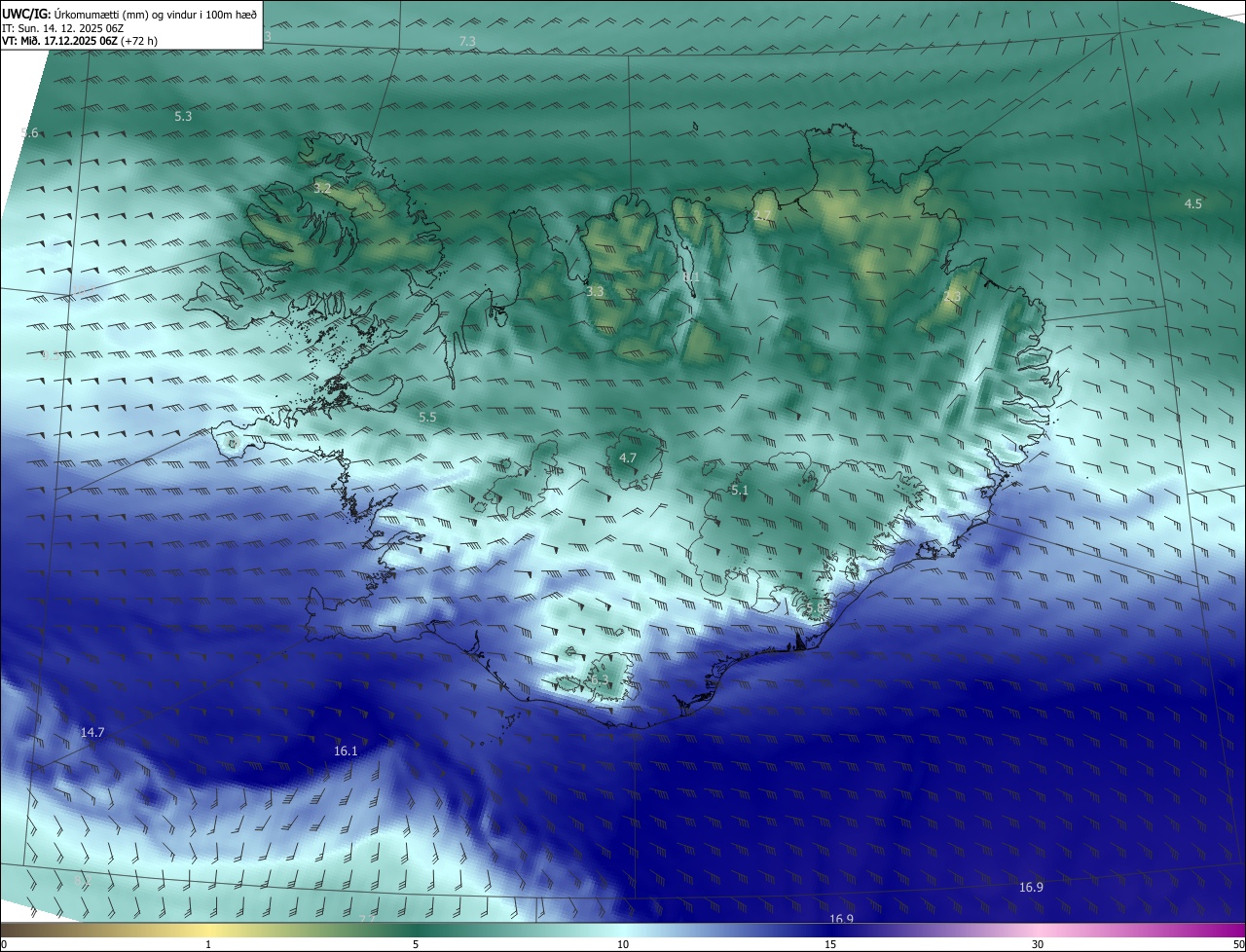
Task: Click the title 'Úrkomumætti (mm) og vindur í 100m hæð'
Action: tap(156, 14)
